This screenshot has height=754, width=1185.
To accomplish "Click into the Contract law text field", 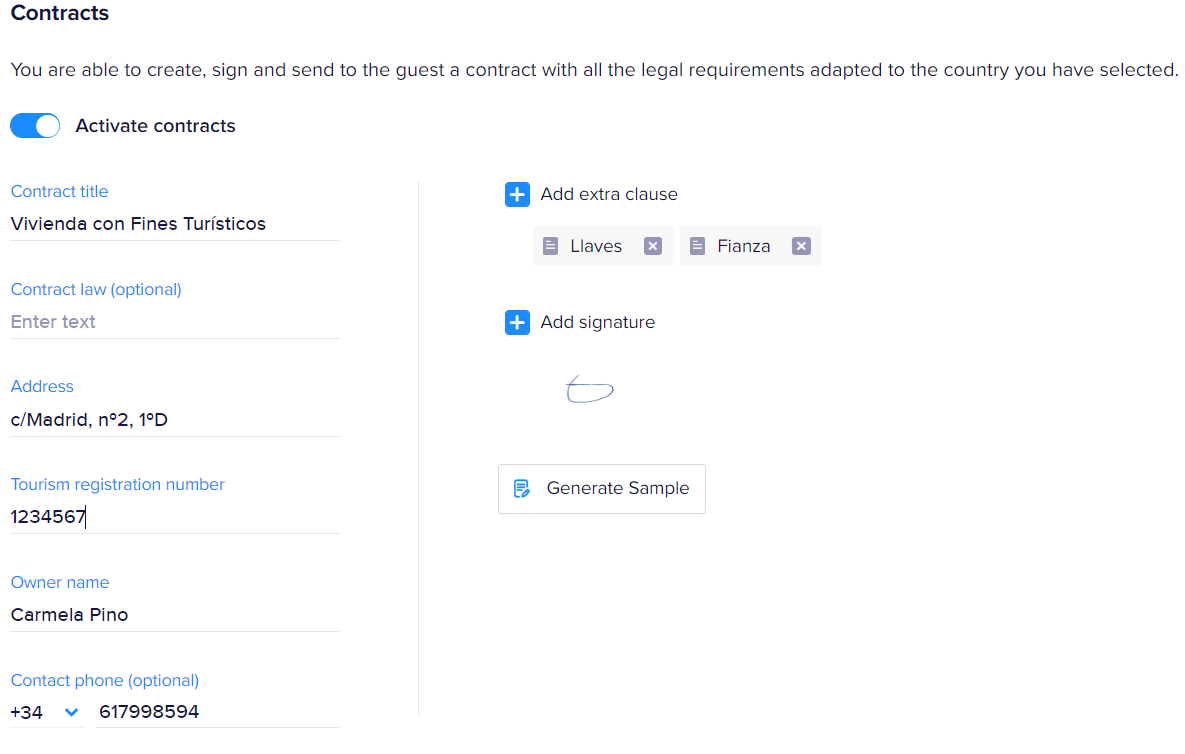I will pyautogui.click(x=174, y=322).
